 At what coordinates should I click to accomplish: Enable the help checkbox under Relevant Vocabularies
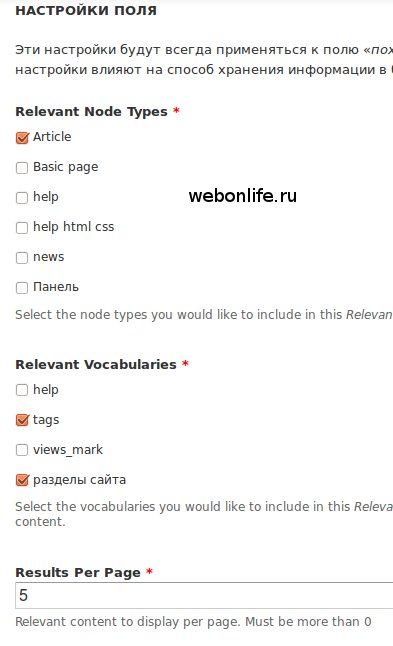tap(22, 390)
